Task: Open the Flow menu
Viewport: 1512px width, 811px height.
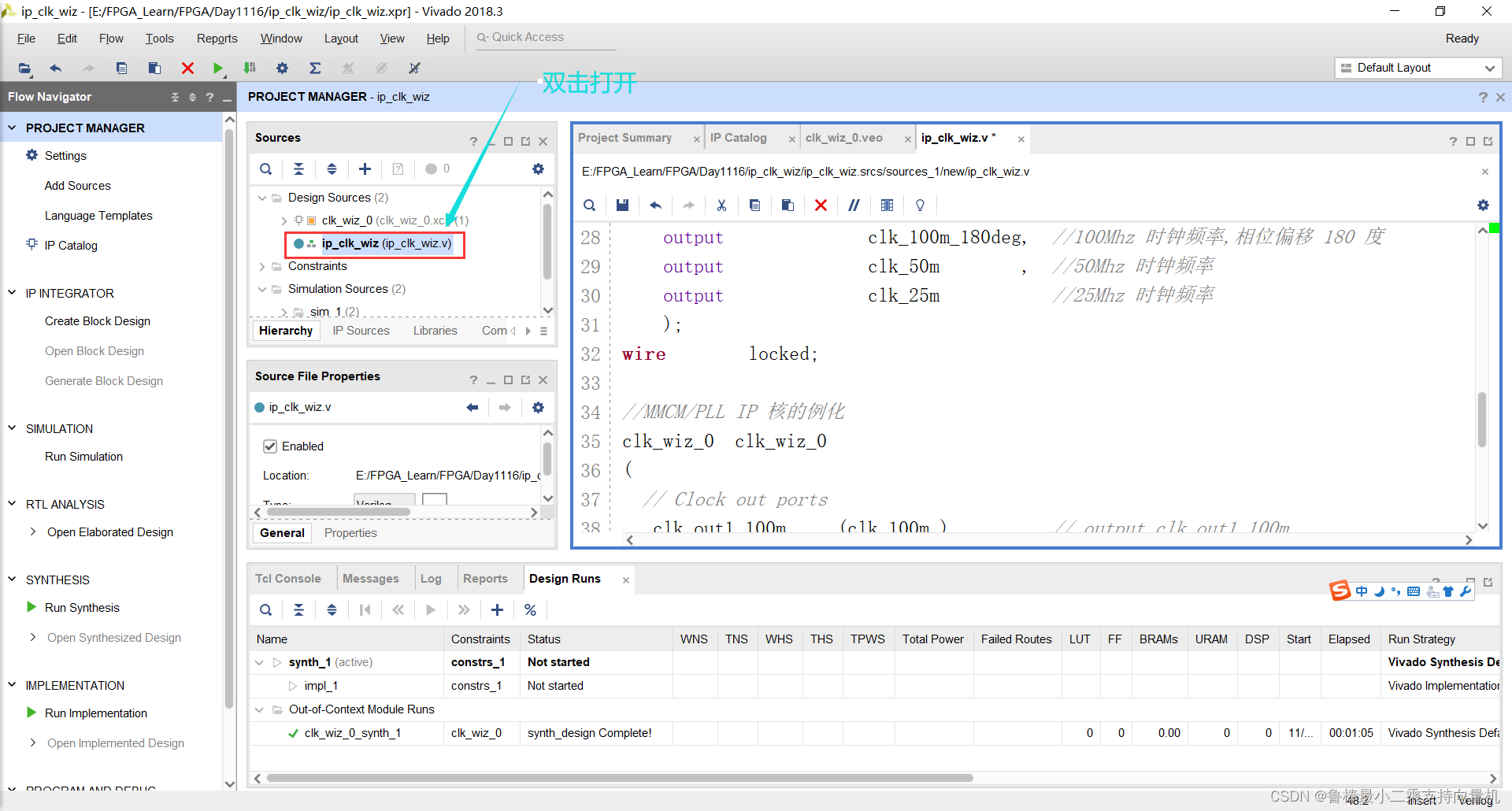Action: click(111, 39)
